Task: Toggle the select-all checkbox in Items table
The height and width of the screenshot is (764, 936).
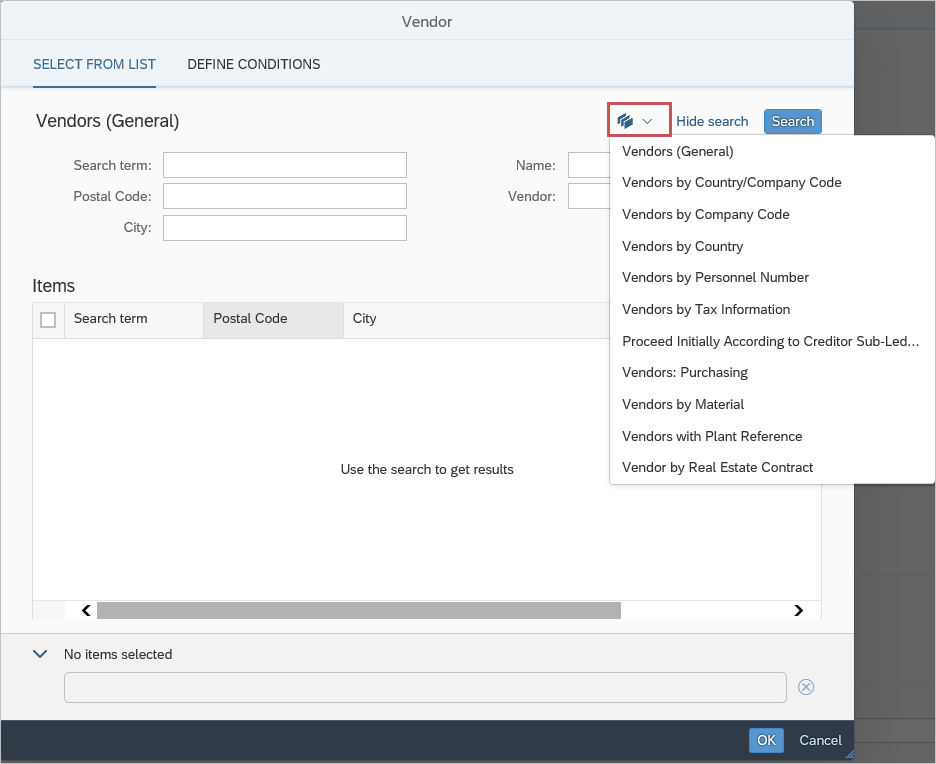Action: [48, 320]
